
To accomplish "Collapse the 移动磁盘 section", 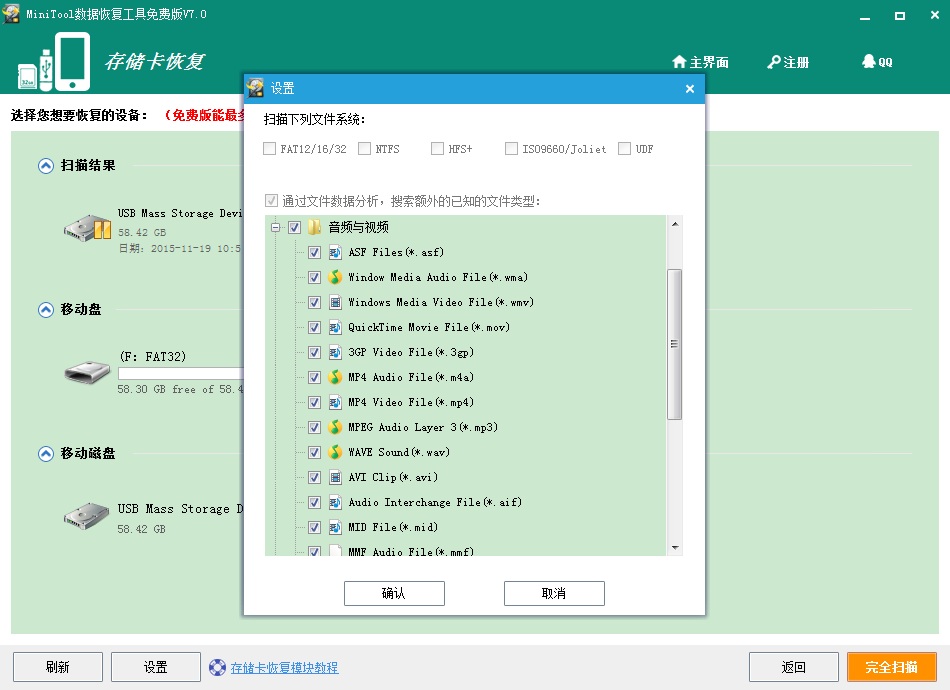I will 46,453.
